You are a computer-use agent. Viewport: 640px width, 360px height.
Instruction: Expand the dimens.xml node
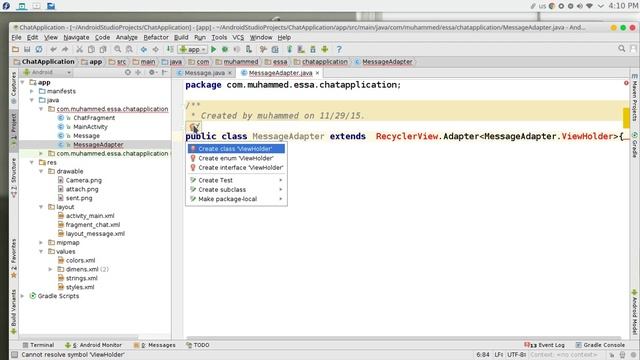coord(50,269)
